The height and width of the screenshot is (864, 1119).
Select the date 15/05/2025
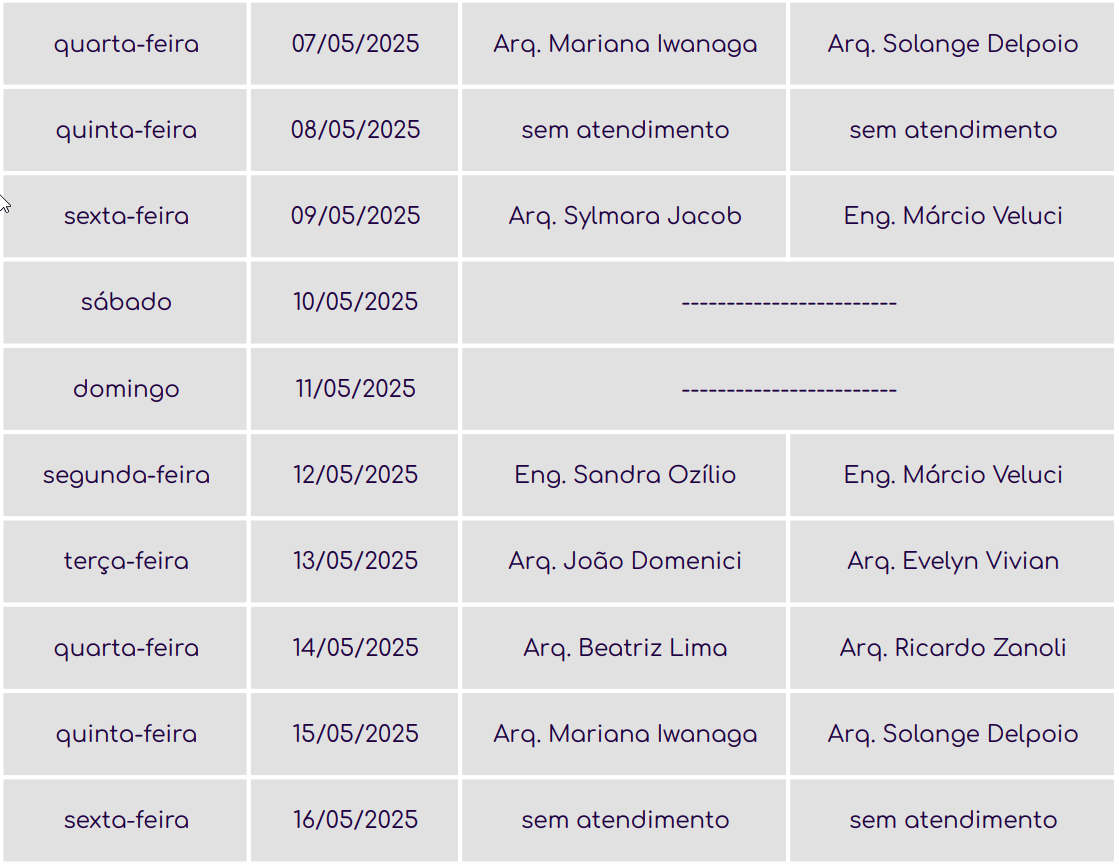pyautogui.click(x=355, y=734)
